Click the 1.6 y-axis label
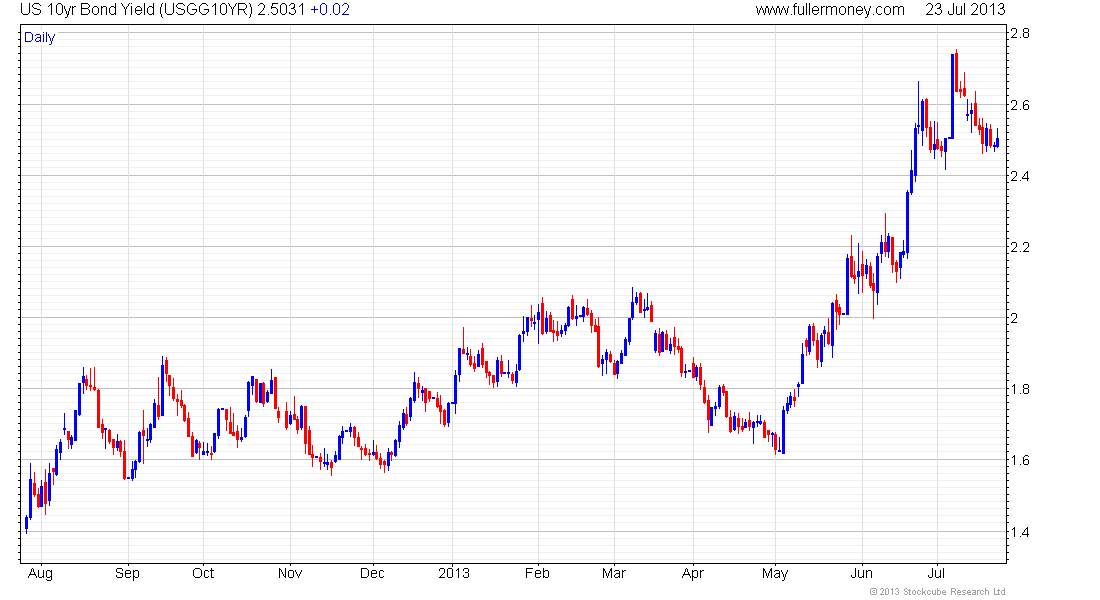This screenshot has height=600, width=1100. coord(1020,460)
